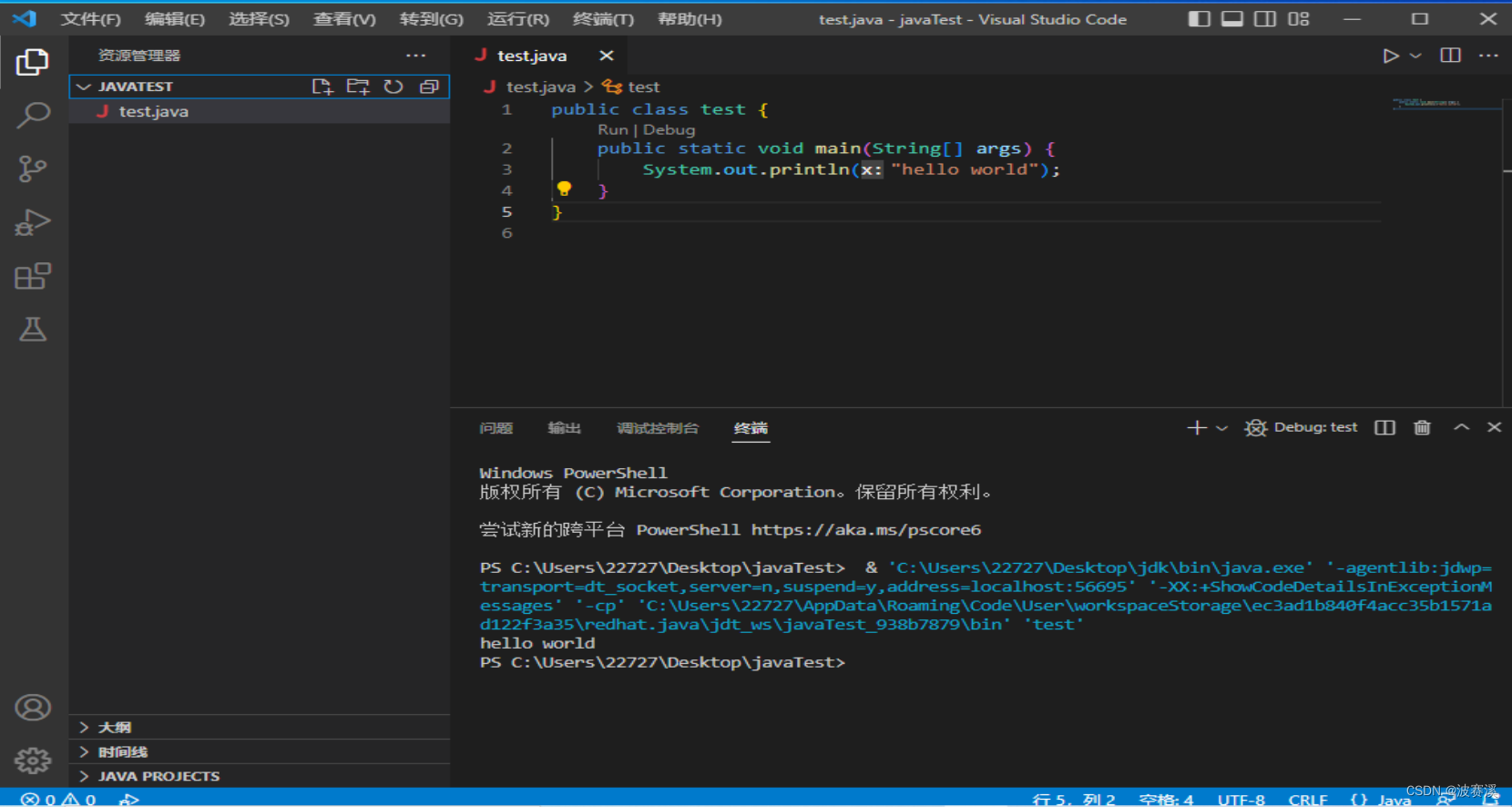
Task: Customize layout icon in title bar
Action: [1299, 18]
